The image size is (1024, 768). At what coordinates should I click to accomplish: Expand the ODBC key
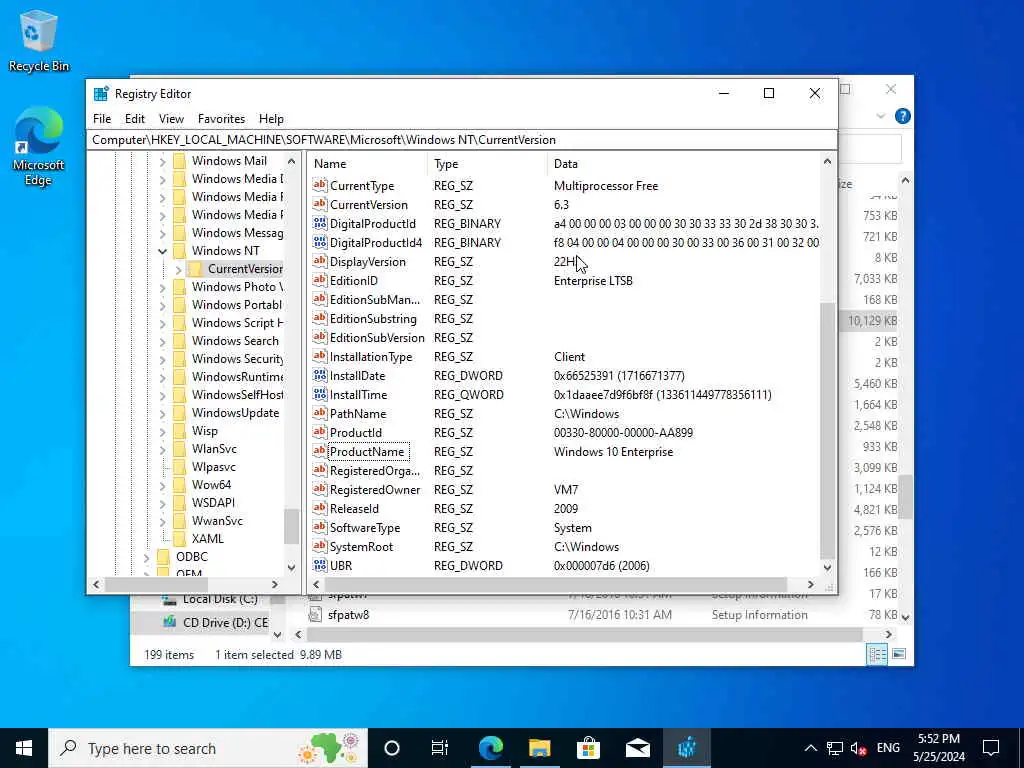[x=146, y=556]
